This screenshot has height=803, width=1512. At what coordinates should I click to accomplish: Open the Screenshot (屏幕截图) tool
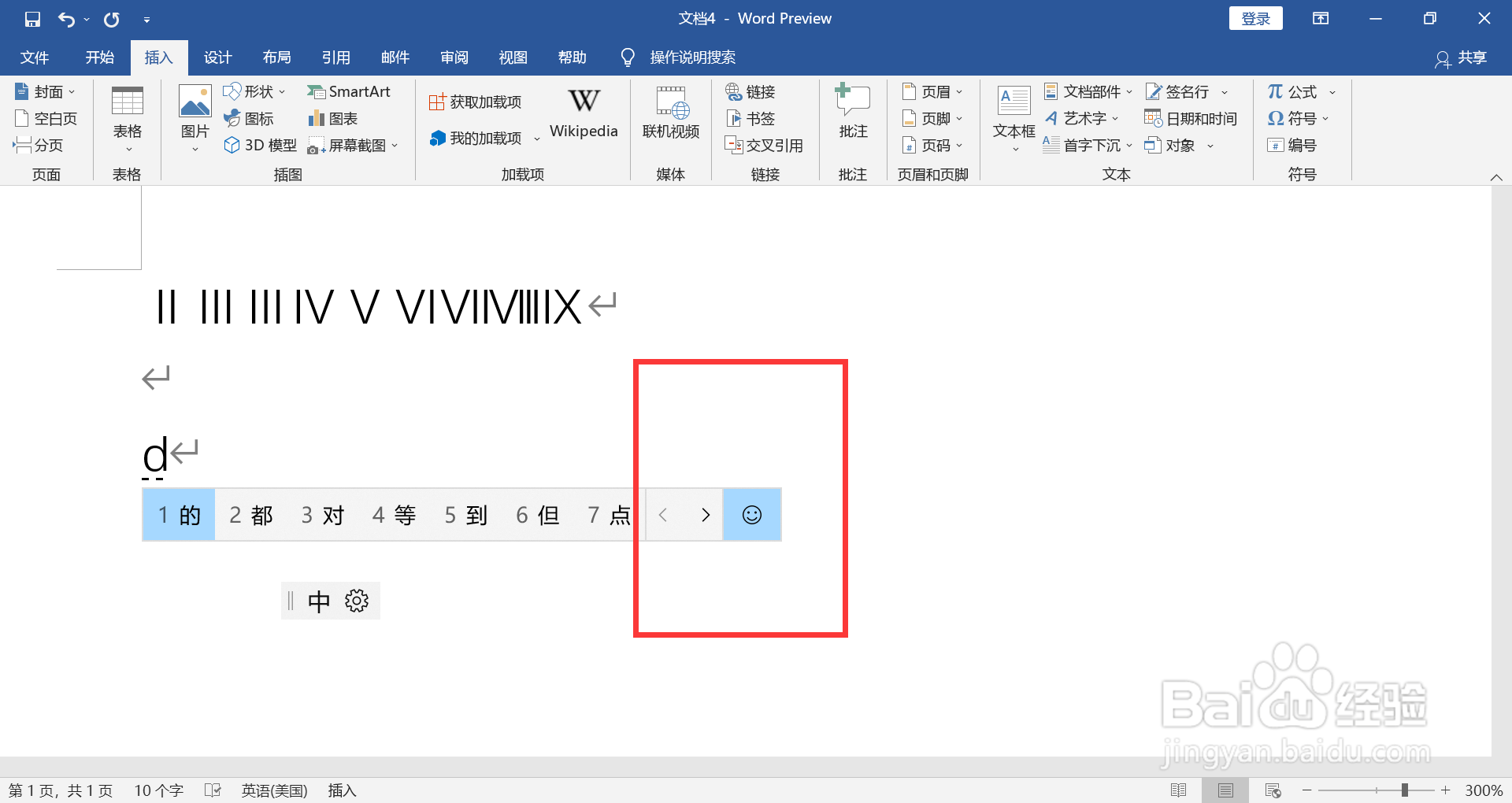353,145
